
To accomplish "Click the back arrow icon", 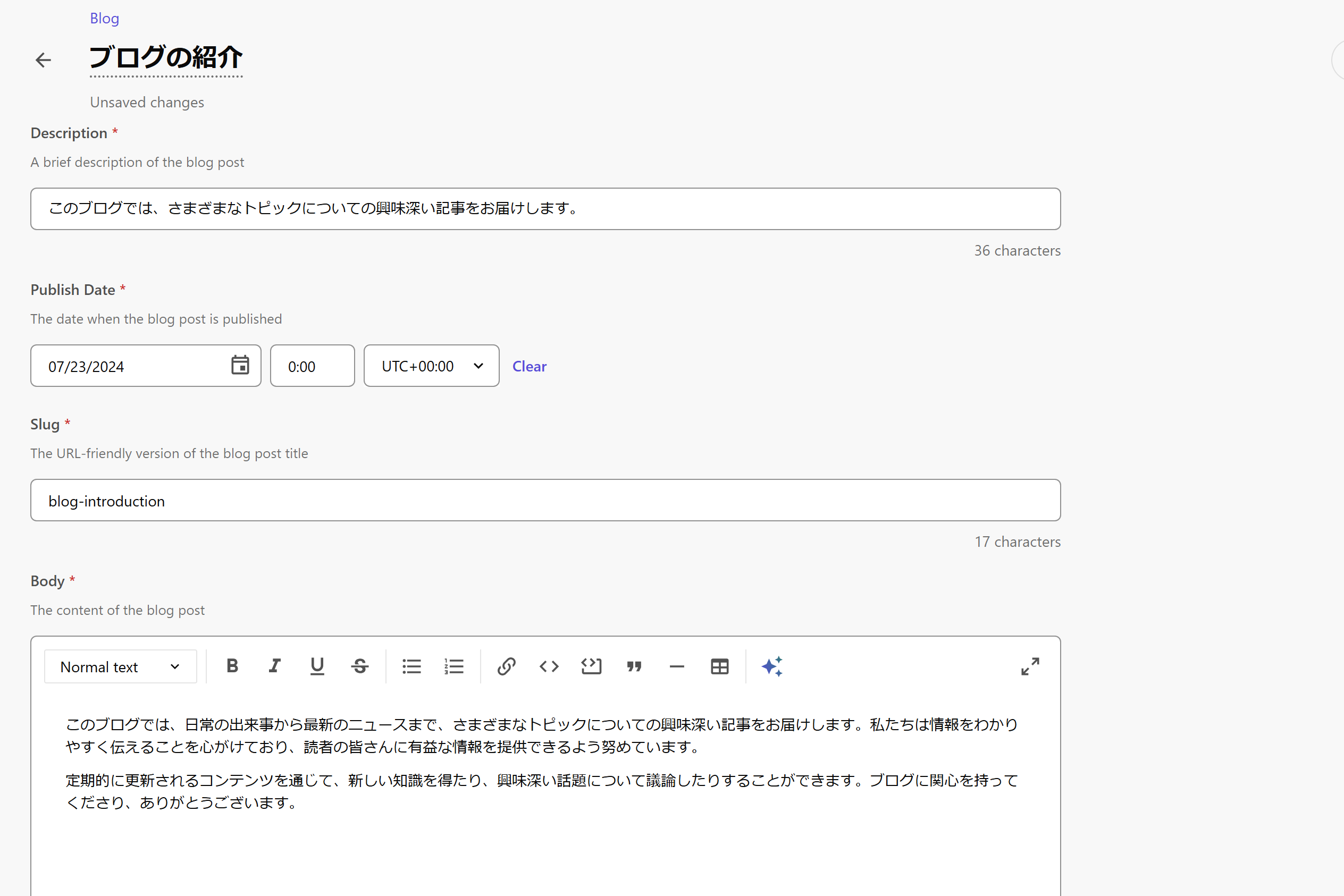I will (43, 60).
